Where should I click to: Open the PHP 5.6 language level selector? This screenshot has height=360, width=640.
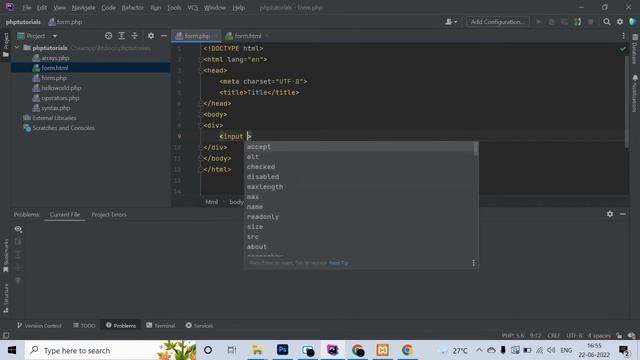(x=513, y=336)
